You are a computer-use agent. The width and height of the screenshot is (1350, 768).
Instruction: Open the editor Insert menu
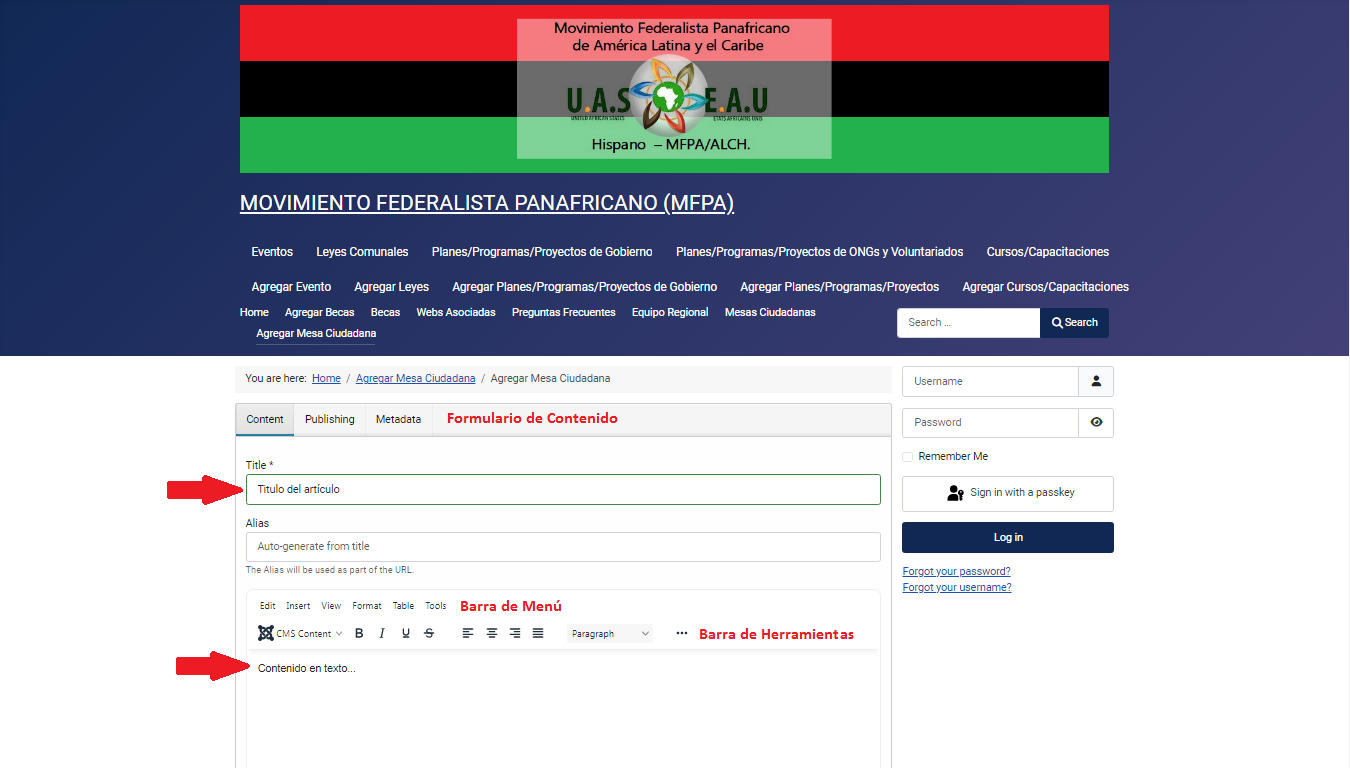click(x=298, y=606)
